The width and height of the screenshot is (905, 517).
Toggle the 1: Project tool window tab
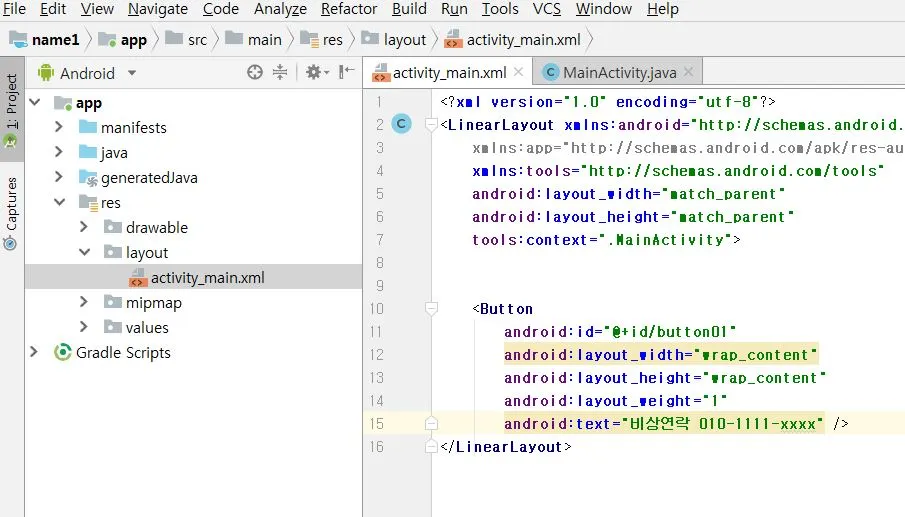pyautogui.click(x=11, y=110)
